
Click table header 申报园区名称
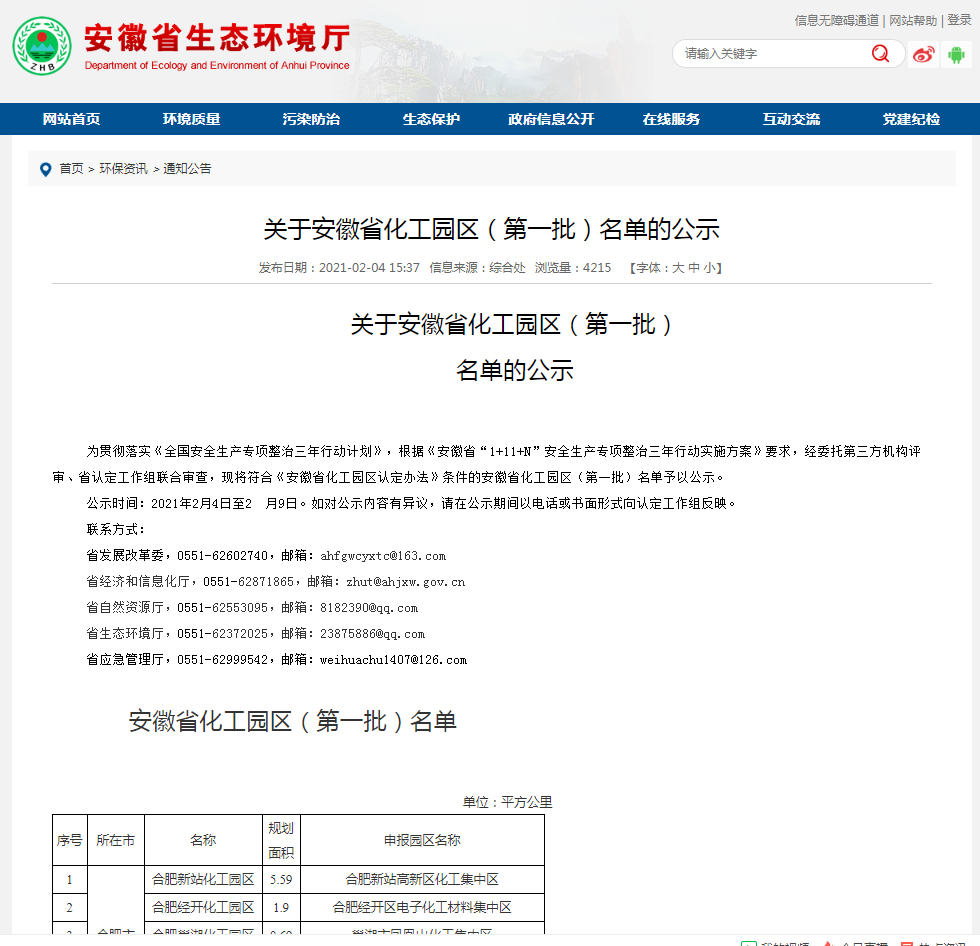tap(422, 840)
